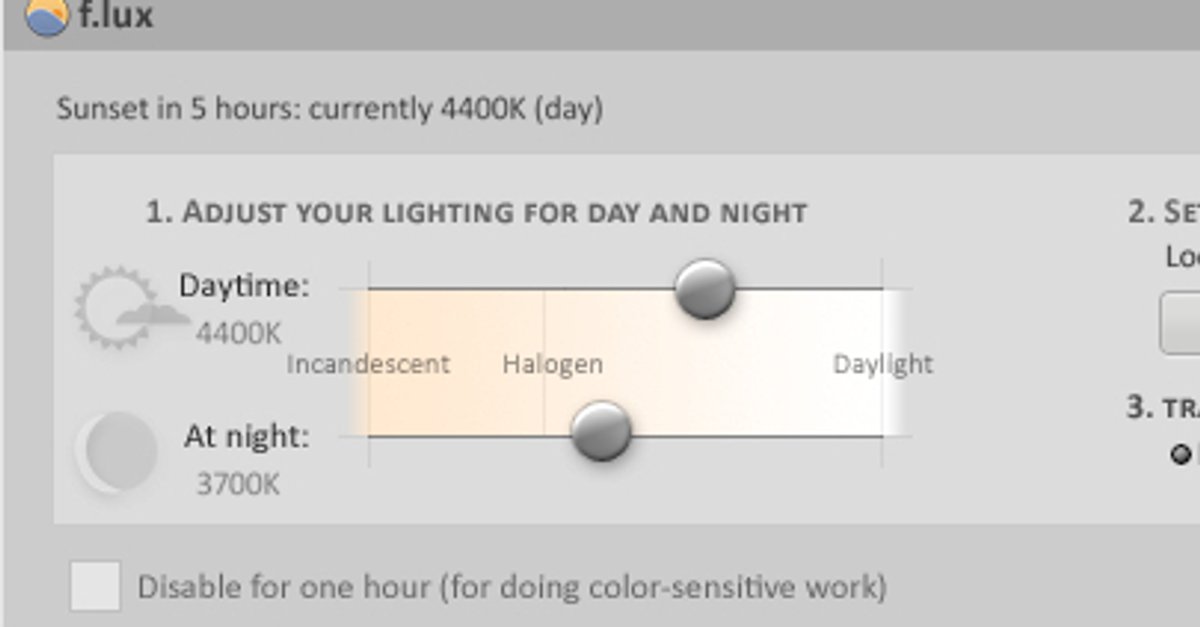The image size is (1200, 627).
Task: Click the Incandescent preset label
Action: coord(368,364)
